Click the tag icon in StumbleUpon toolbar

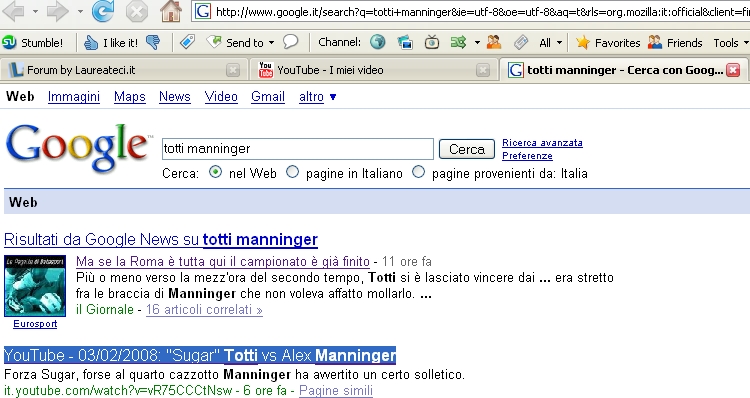[x=188, y=42]
